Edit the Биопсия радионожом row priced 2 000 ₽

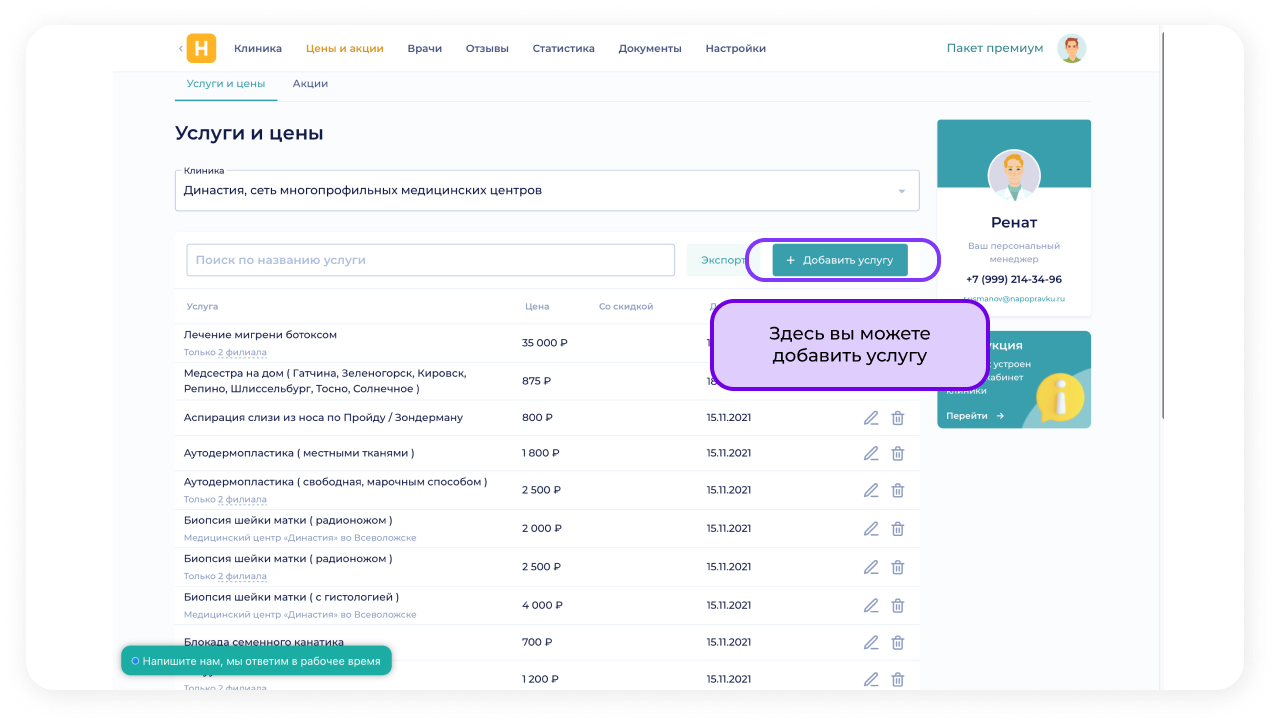(x=871, y=528)
